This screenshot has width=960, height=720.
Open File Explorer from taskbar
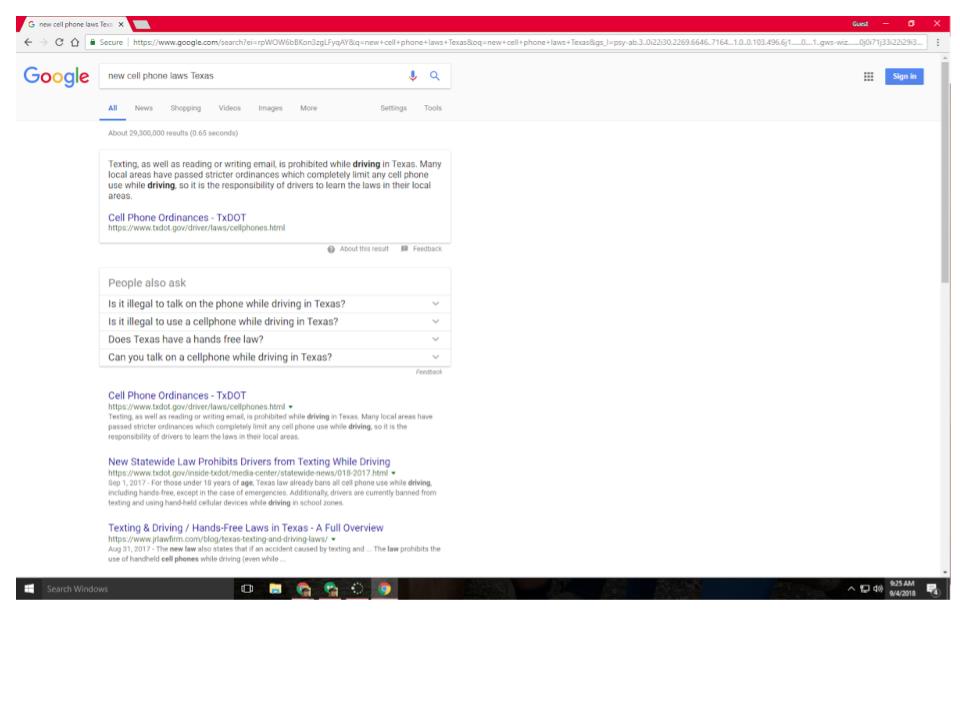pyautogui.click(x=276, y=588)
